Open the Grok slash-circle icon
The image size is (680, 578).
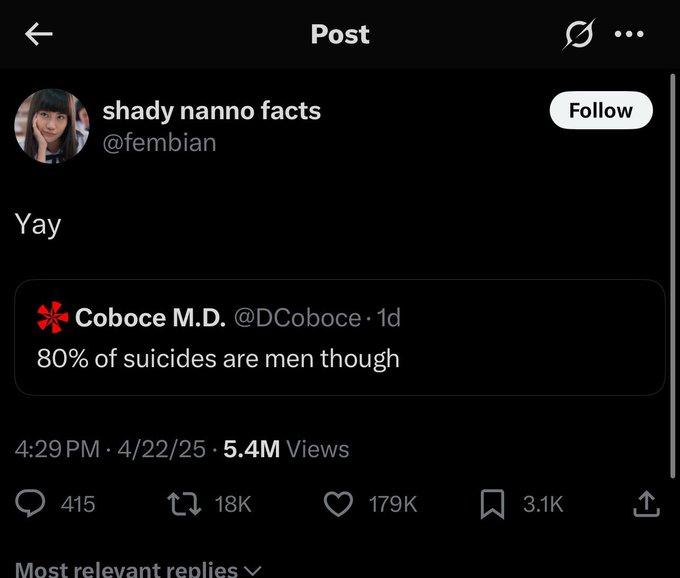(577, 34)
